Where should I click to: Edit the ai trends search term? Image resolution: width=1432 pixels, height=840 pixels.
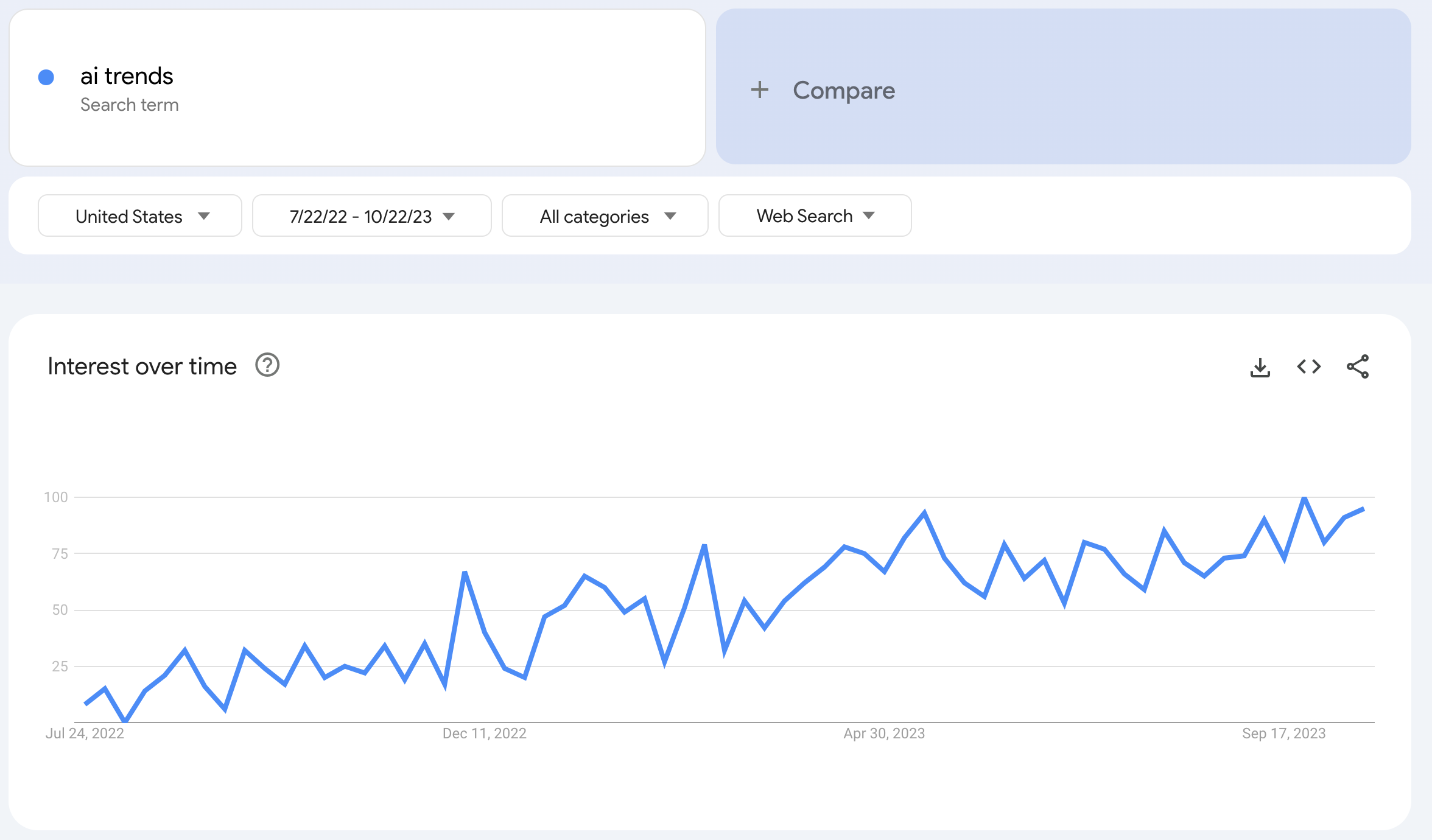click(127, 77)
